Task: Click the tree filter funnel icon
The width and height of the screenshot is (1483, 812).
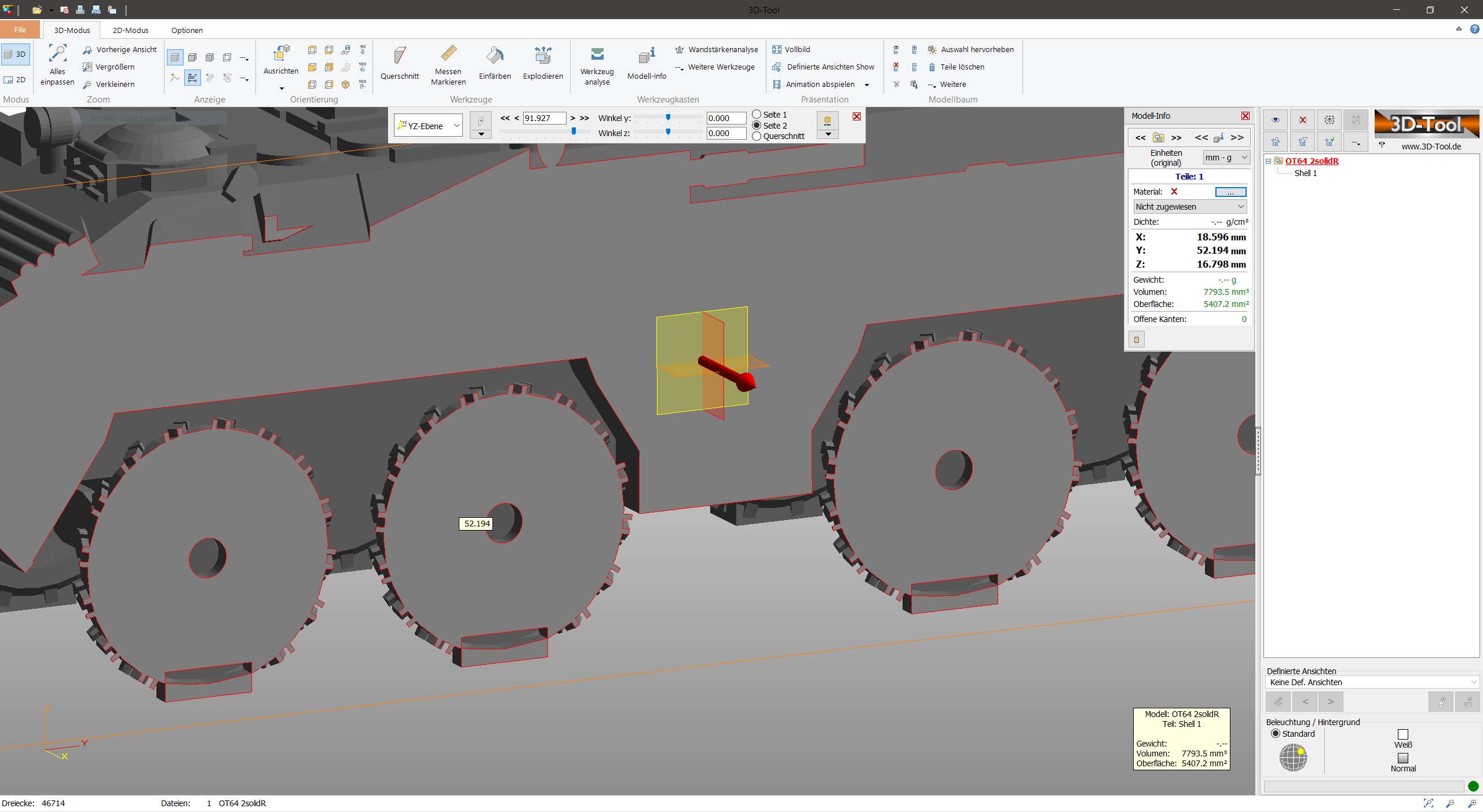Action: tap(1302, 142)
